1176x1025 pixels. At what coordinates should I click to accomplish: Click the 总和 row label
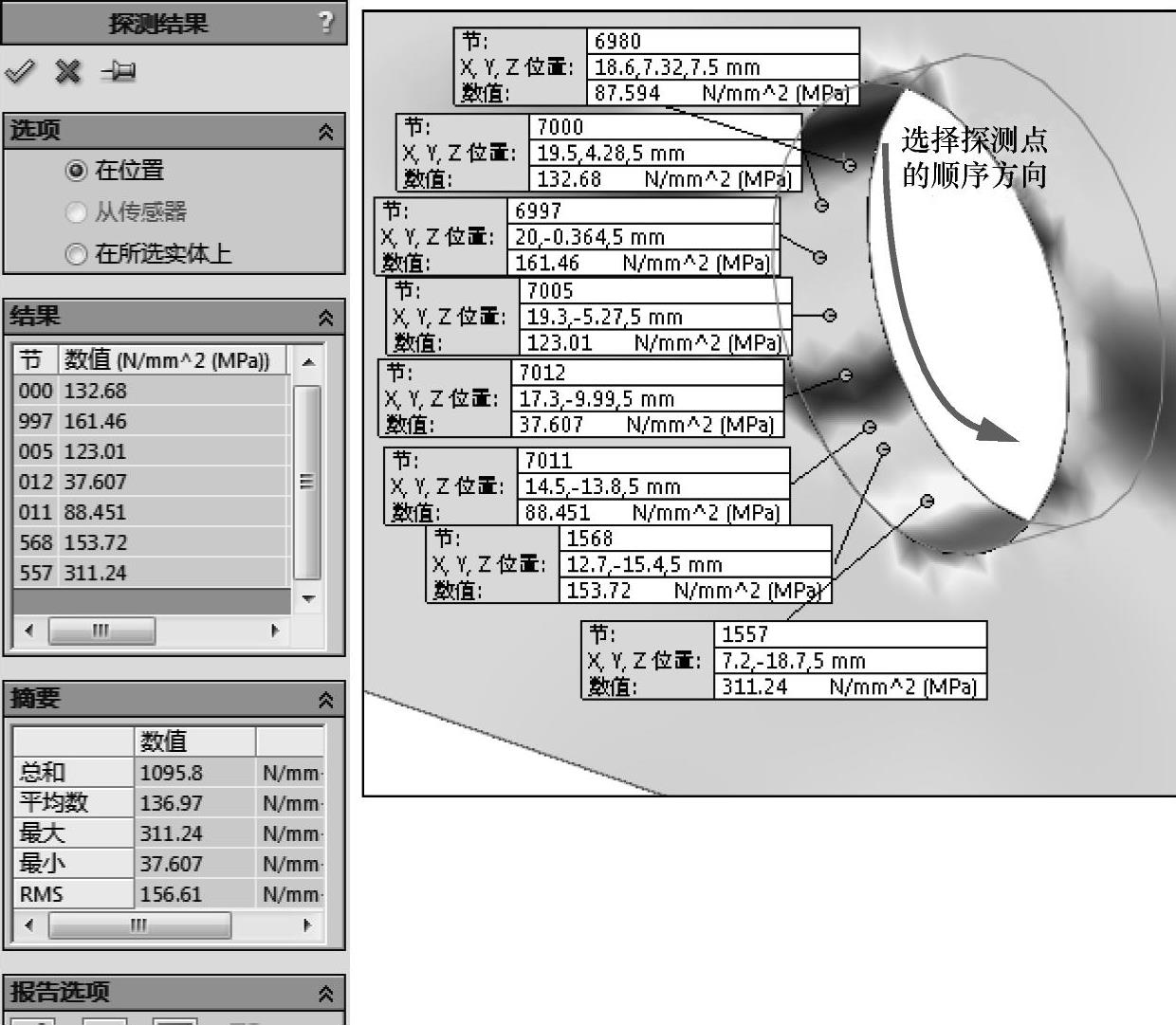click(x=73, y=773)
